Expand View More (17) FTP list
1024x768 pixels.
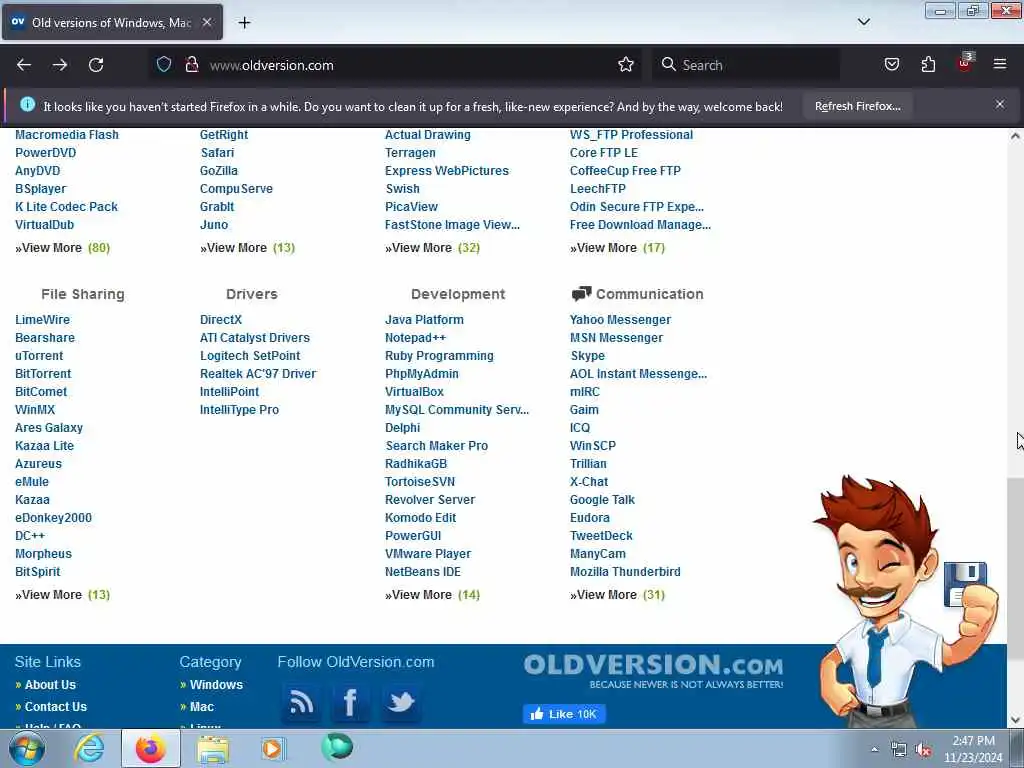(x=617, y=248)
